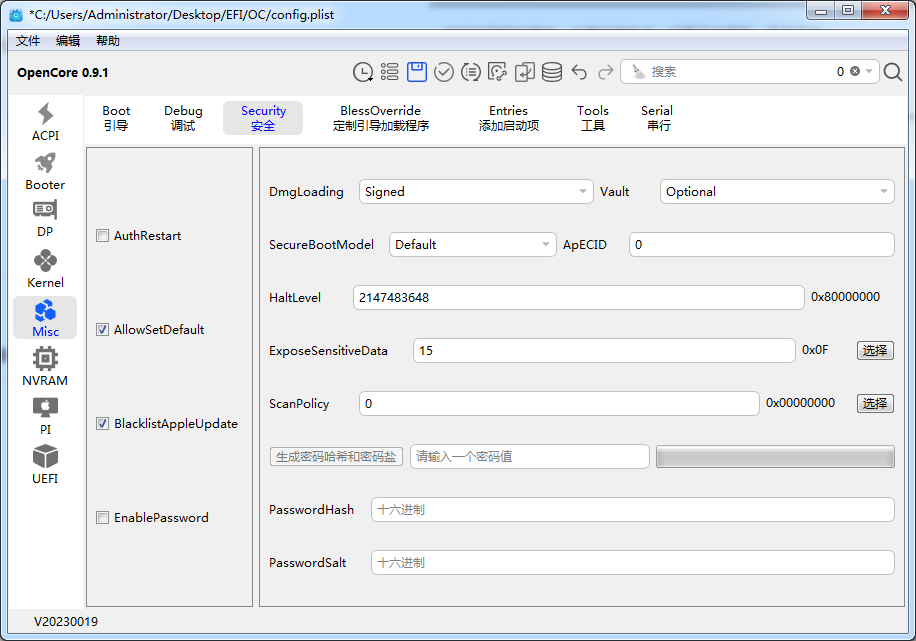Open the ACPI section in sidebar

pyautogui.click(x=45, y=122)
